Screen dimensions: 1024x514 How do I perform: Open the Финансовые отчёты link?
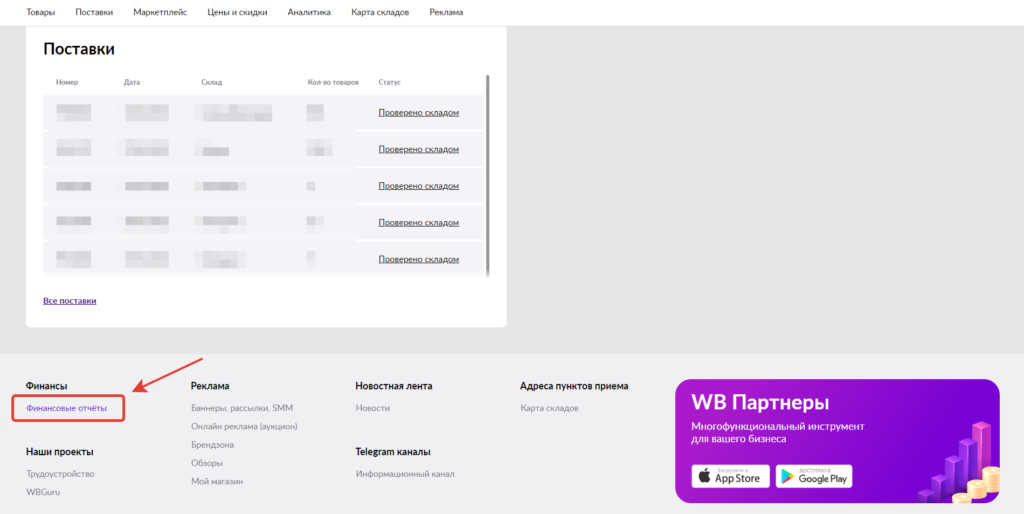pyautogui.click(x=66, y=408)
